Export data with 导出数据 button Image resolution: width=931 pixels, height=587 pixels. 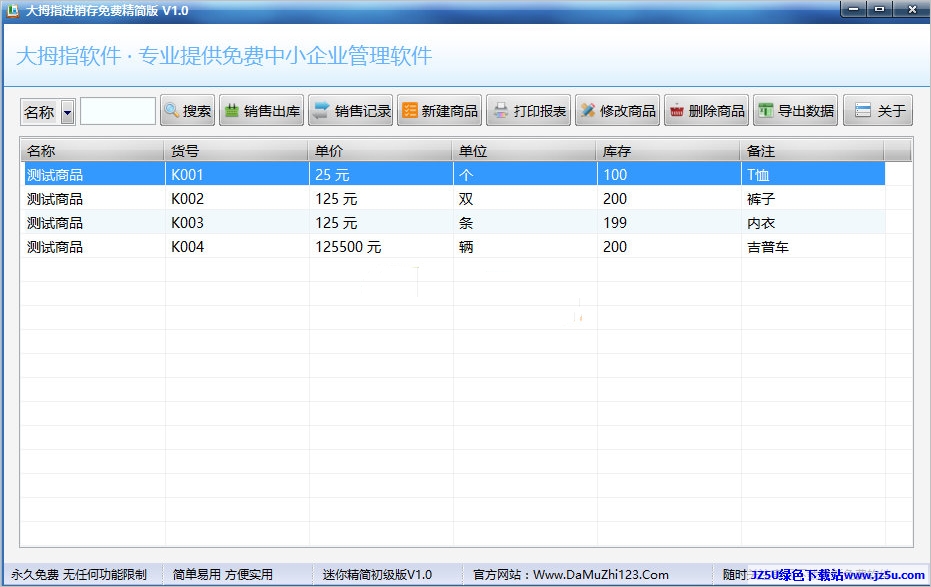click(796, 110)
